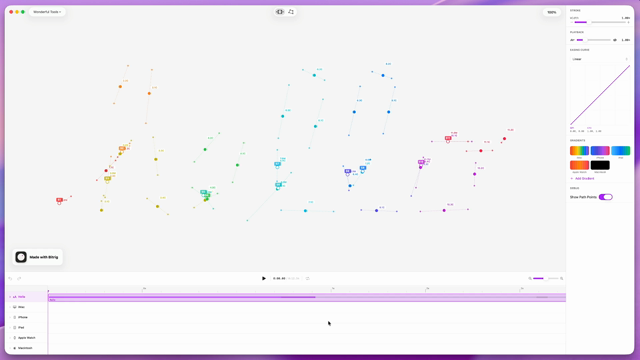This screenshot has width=640, height=360.
Task: Select the iMac layer row
Action: (x=27, y=307)
